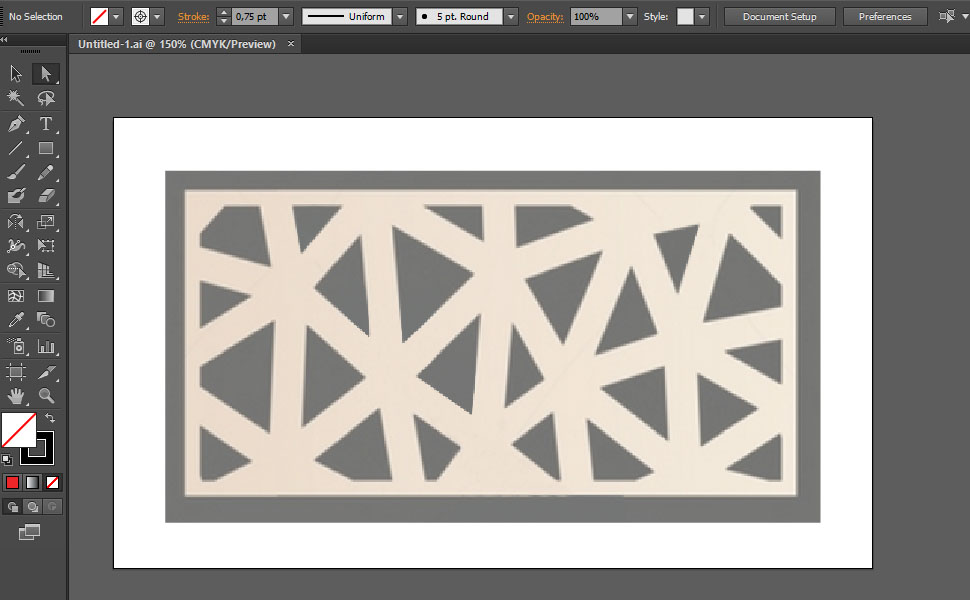Select the Untitled-1.ai document tab

click(177, 44)
